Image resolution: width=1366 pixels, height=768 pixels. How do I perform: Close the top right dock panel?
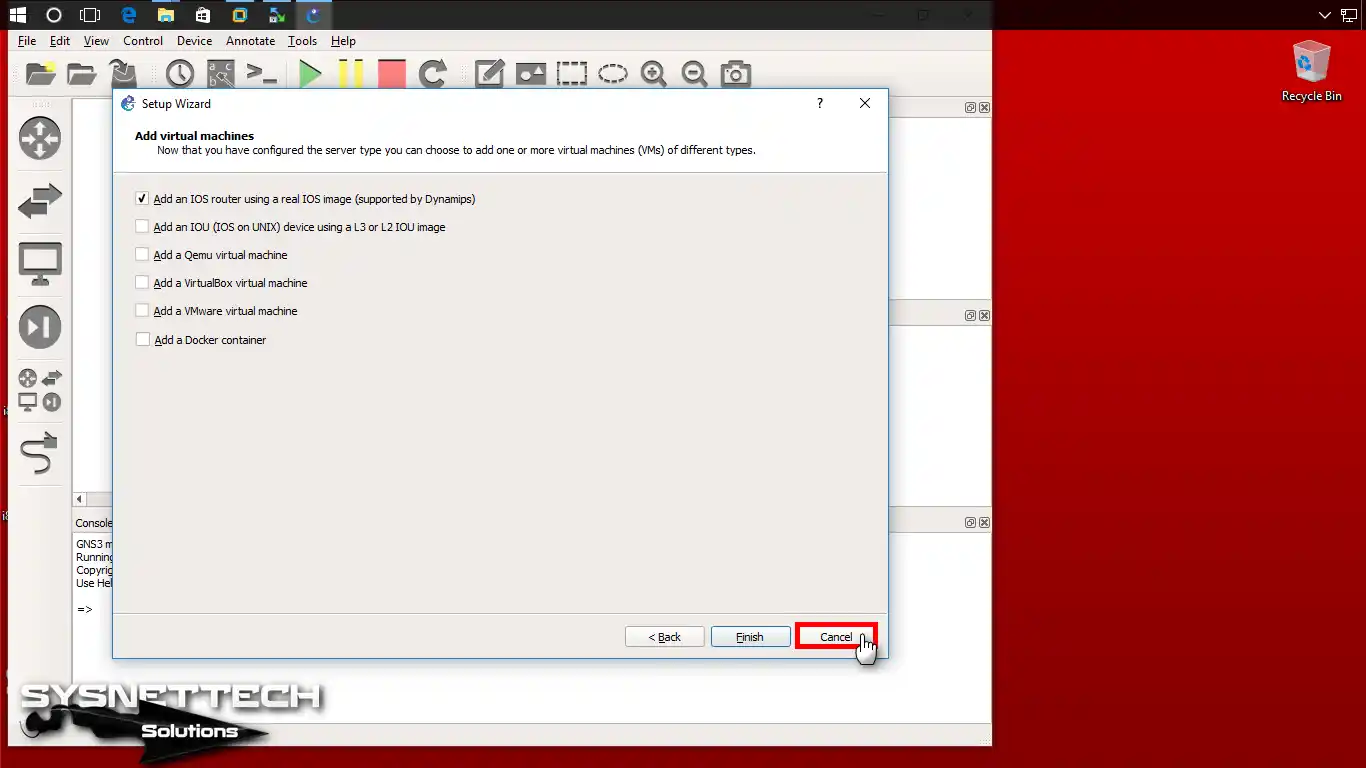coord(984,107)
